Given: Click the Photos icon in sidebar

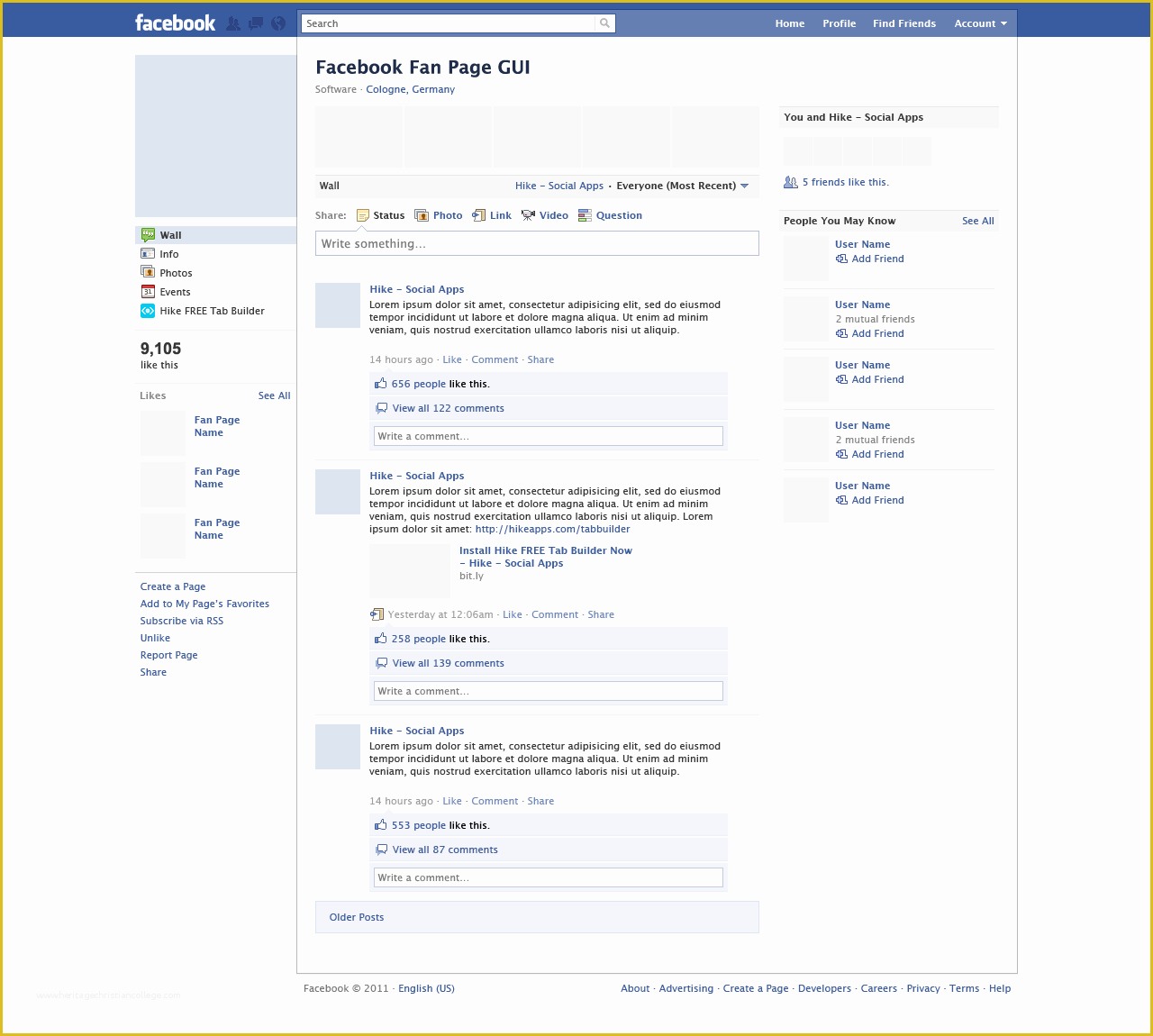Looking at the screenshot, I should pos(148,272).
